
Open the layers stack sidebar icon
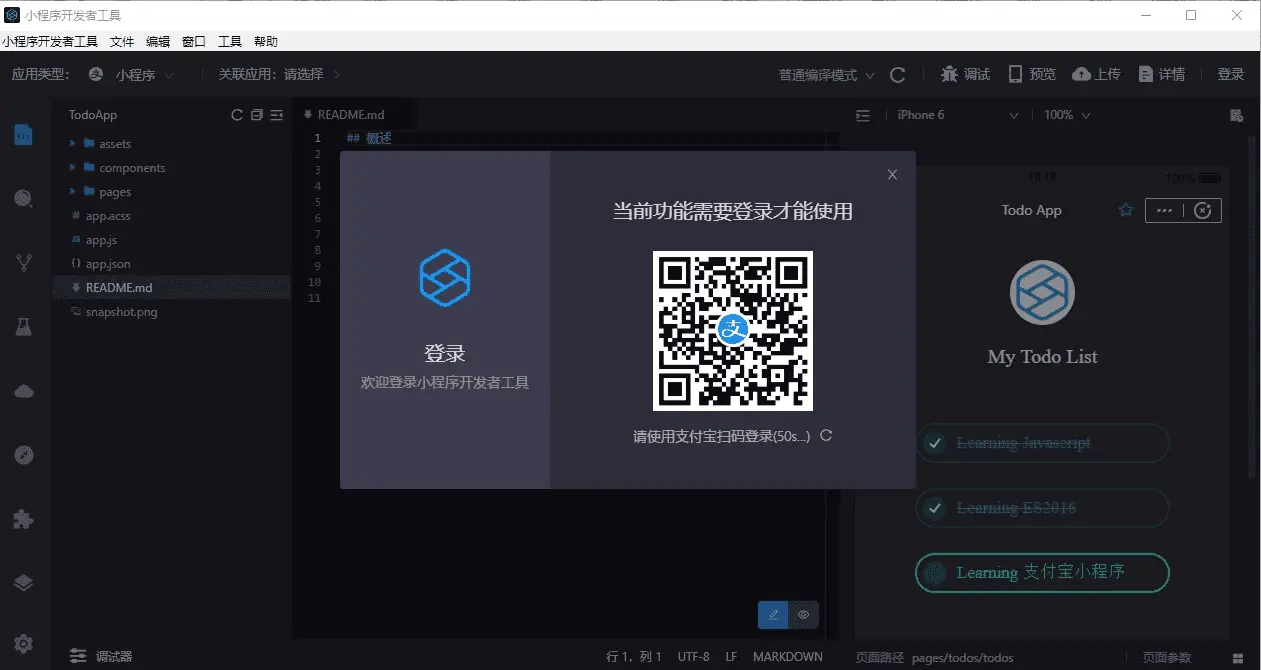24,583
